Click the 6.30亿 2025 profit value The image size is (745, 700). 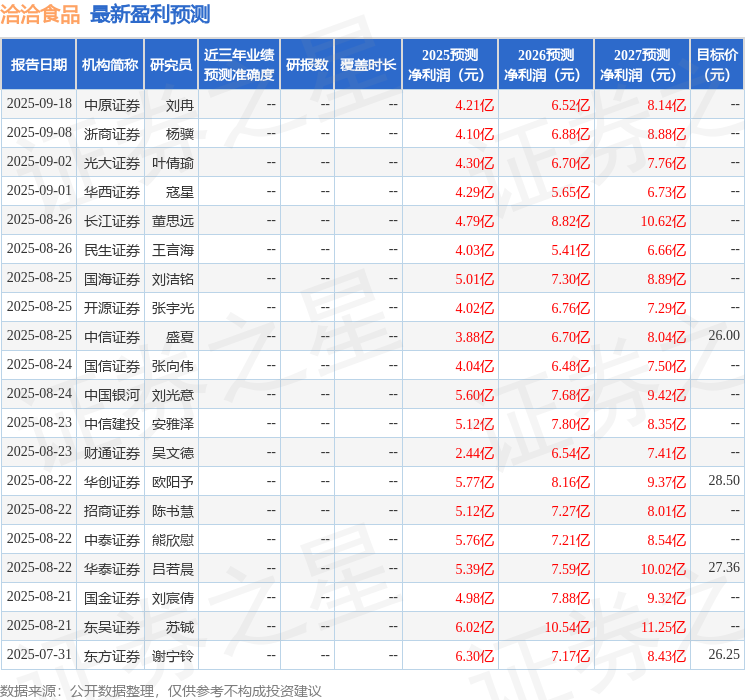click(474, 656)
